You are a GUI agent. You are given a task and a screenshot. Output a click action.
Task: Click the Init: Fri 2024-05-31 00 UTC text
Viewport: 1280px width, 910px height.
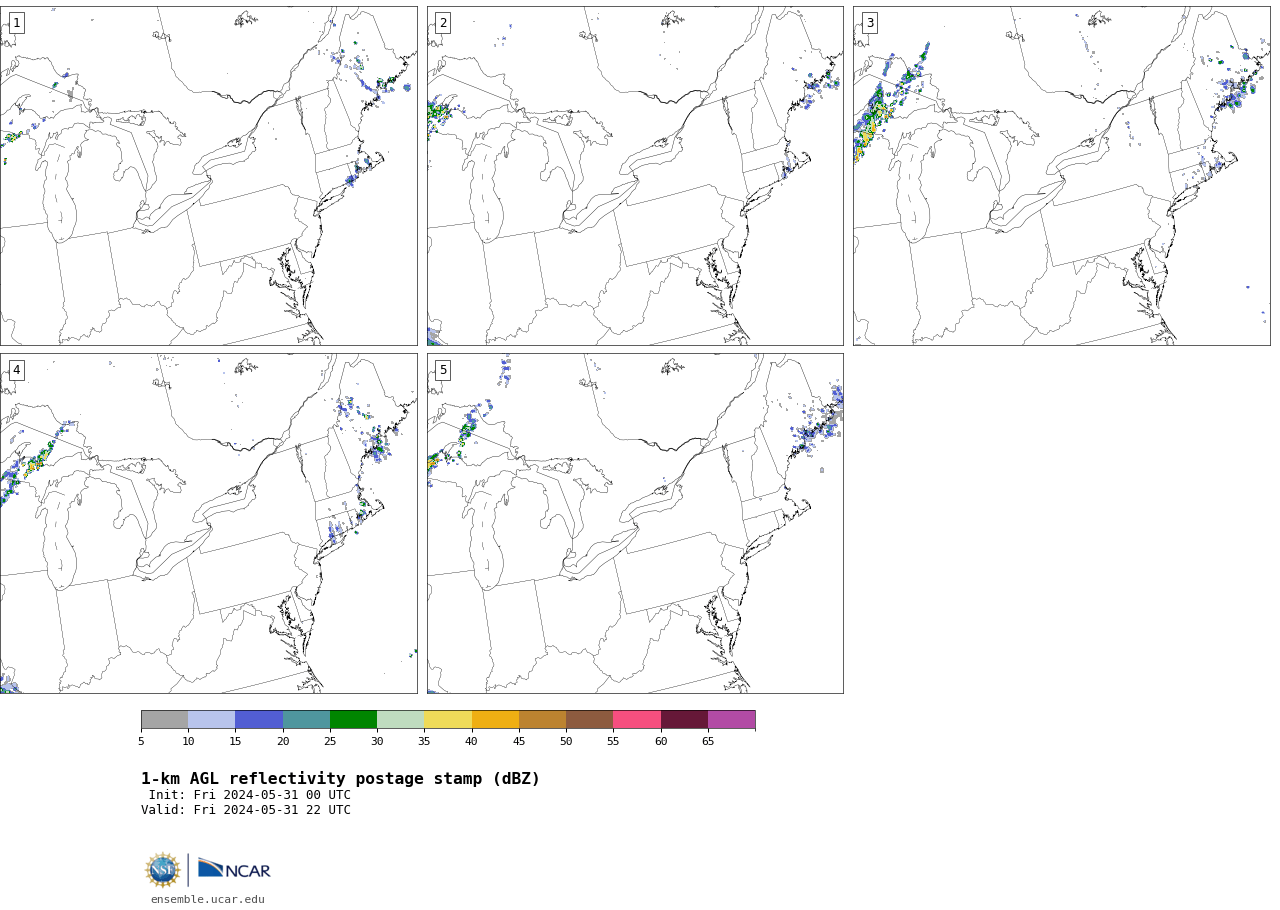pyautogui.click(x=250, y=795)
